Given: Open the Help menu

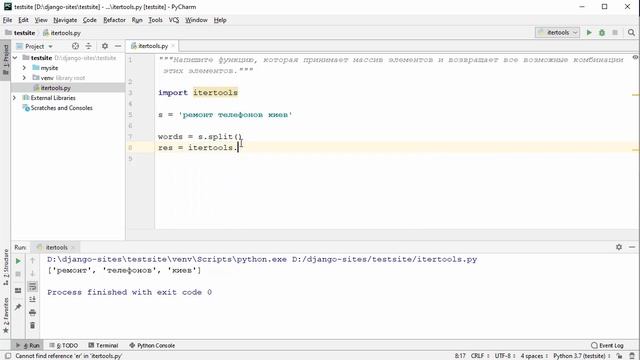Looking at the screenshot, I should (220, 20).
